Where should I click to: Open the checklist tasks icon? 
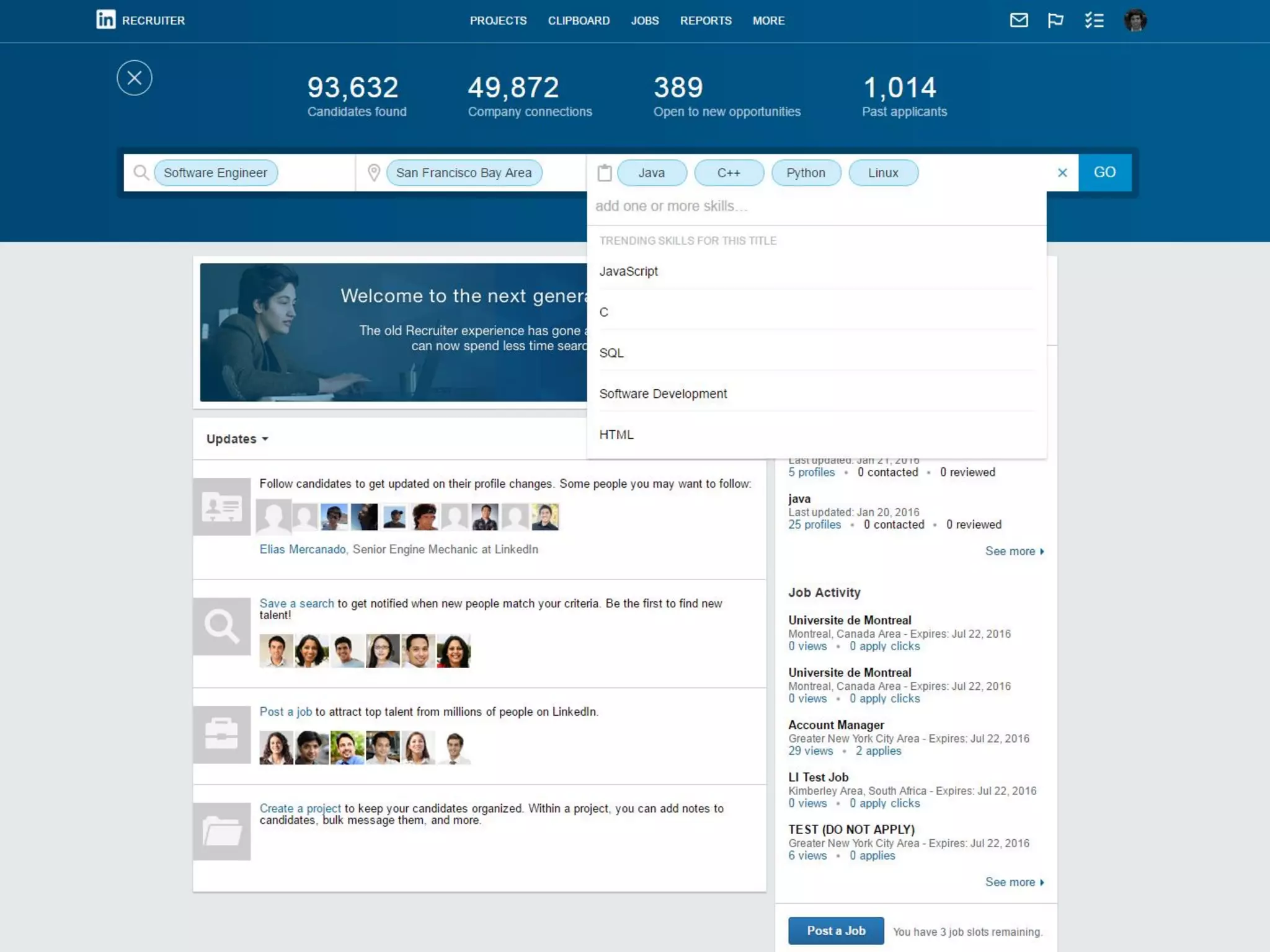tap(1094, 20)
